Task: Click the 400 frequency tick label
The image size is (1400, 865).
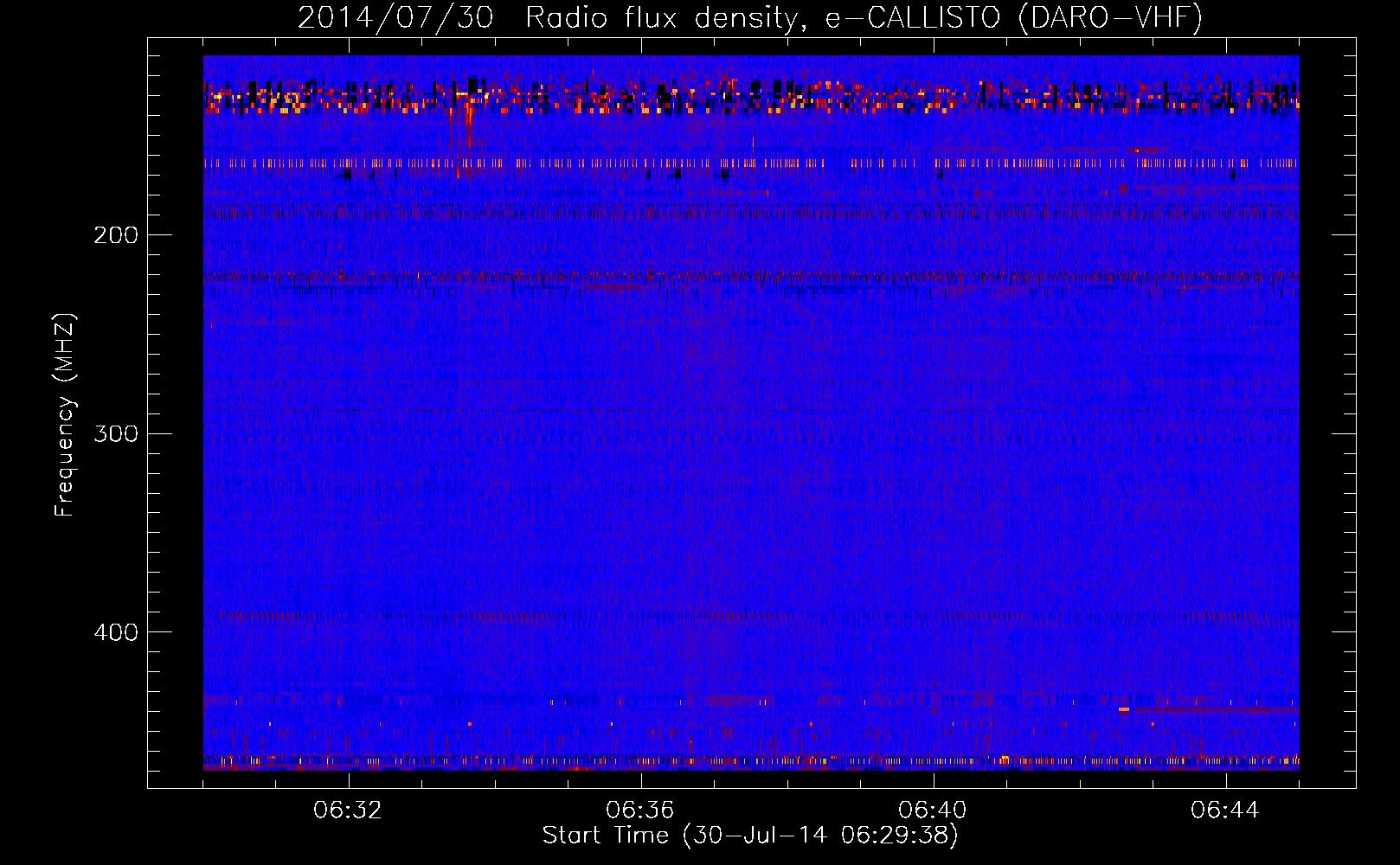Action: (x=116, y=632)
